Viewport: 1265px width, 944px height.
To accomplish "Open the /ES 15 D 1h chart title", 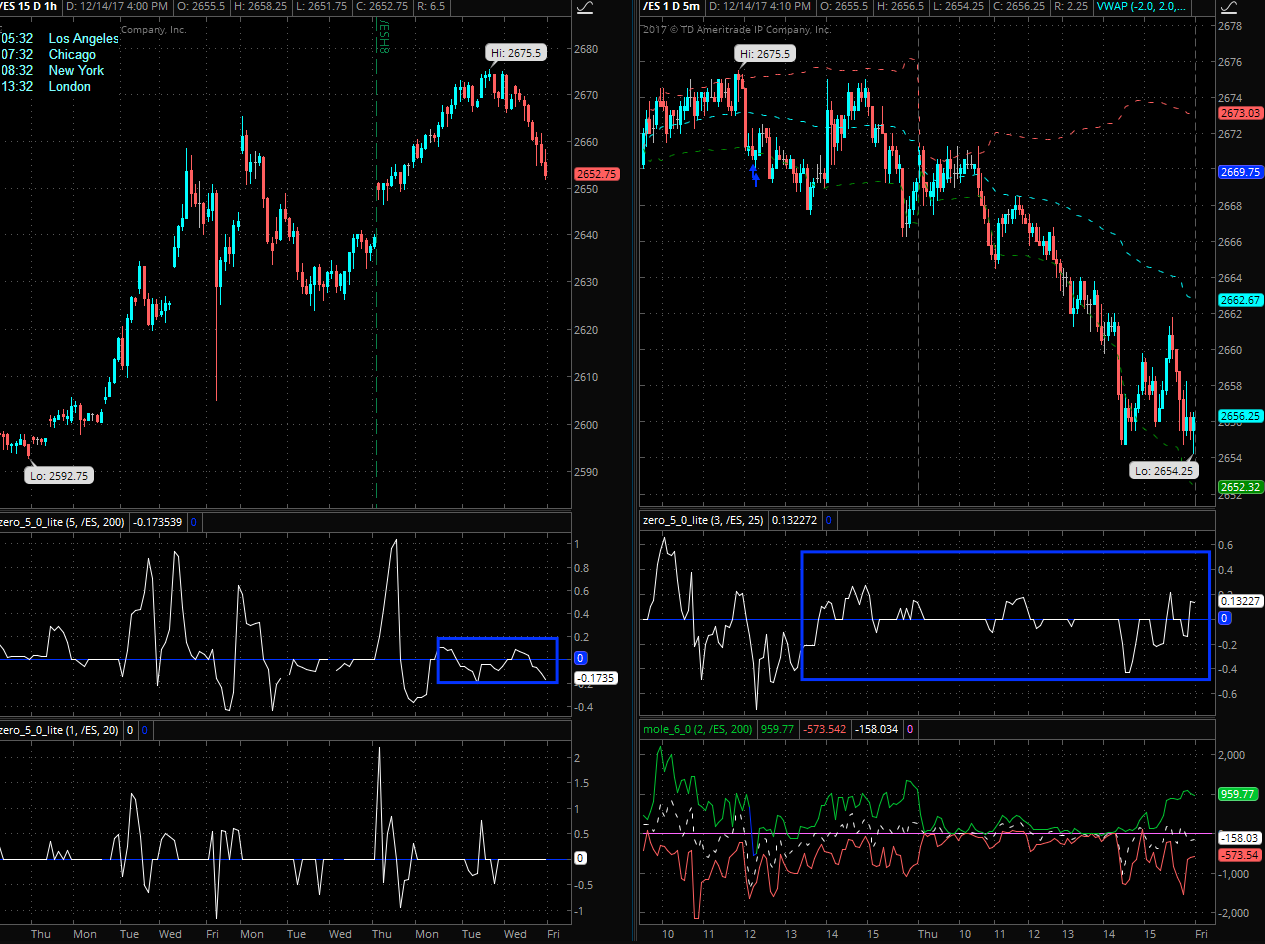I will click(x=28, y=8).
